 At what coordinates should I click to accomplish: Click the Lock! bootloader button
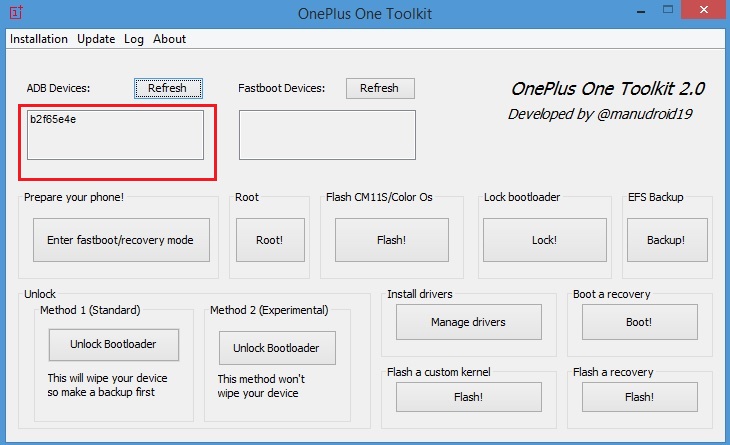point(544,240)
